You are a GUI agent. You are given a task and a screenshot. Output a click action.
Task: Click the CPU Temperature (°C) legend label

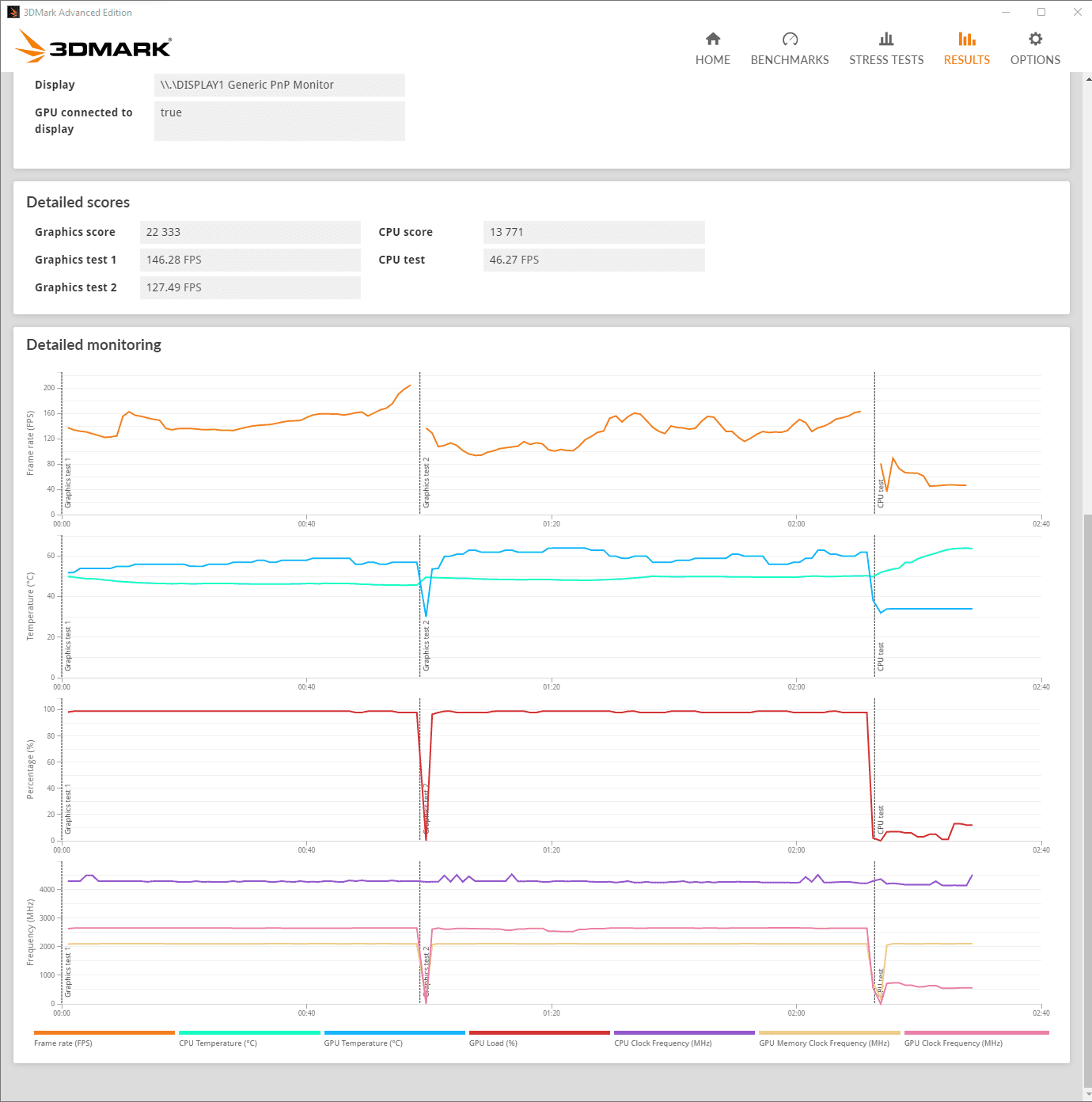coord(218,1043)
